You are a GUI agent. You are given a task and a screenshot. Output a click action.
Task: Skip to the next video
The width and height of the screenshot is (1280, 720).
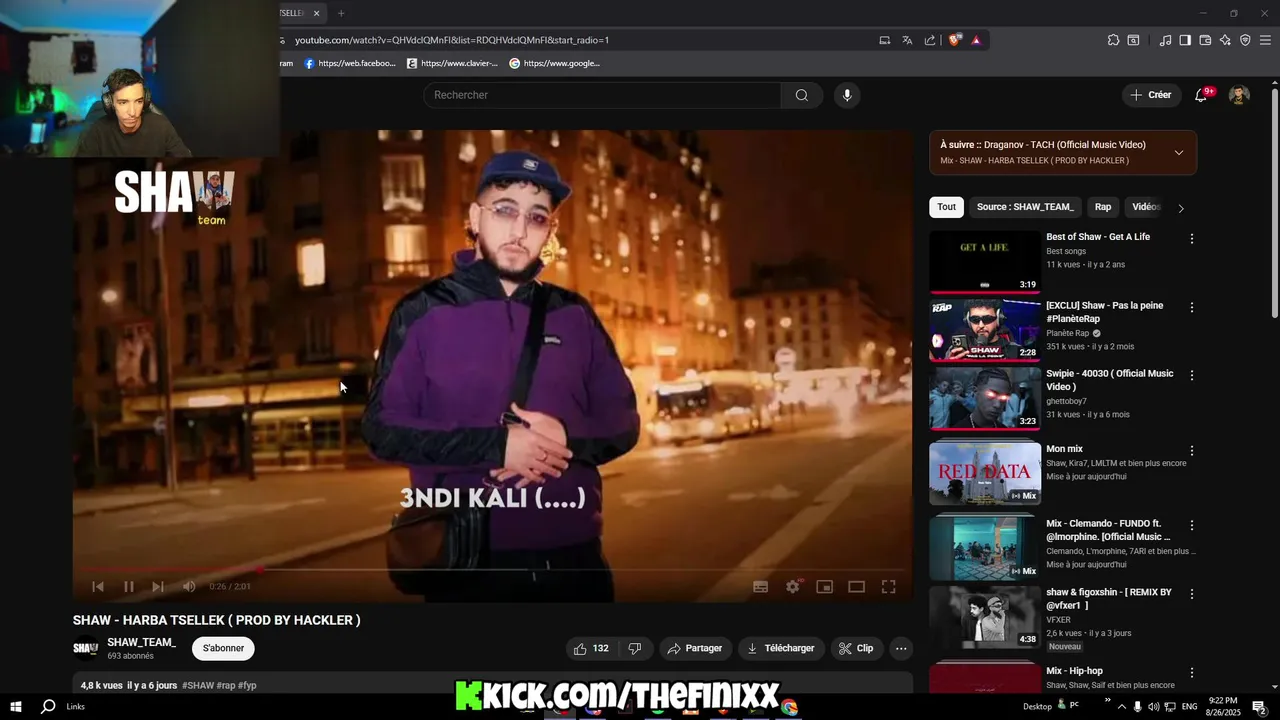(157, 587)
